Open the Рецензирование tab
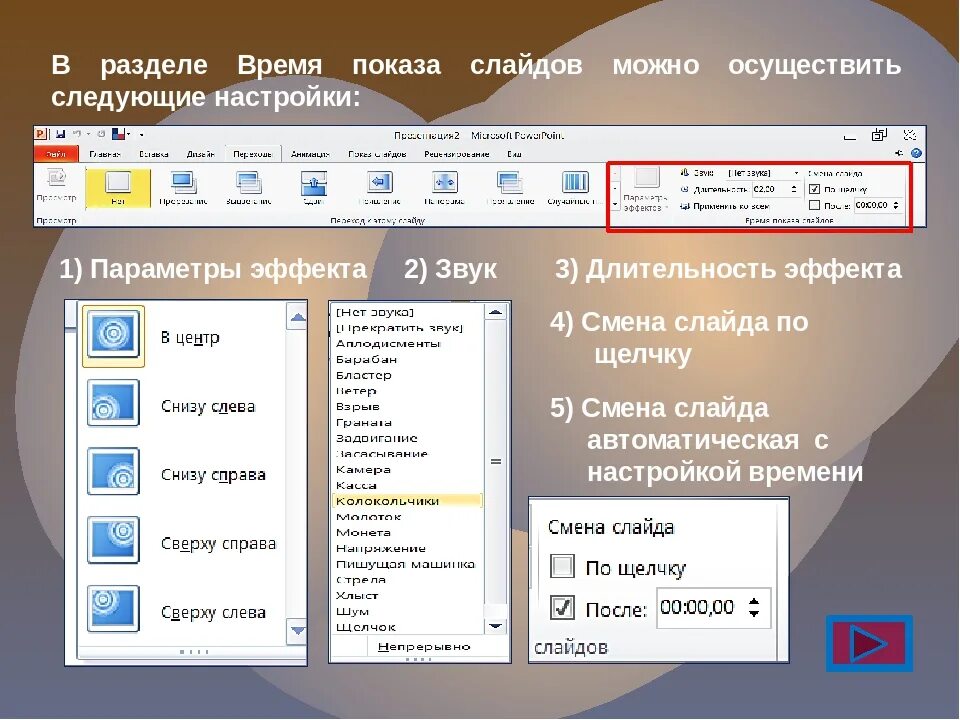 pos(457,154)
